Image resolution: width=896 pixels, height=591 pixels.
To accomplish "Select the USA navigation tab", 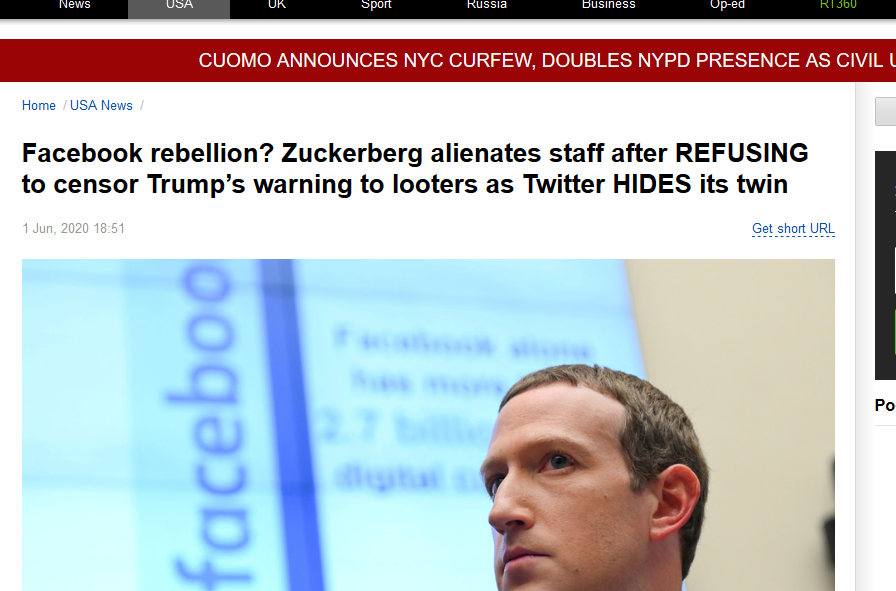I will click(179, 6).
